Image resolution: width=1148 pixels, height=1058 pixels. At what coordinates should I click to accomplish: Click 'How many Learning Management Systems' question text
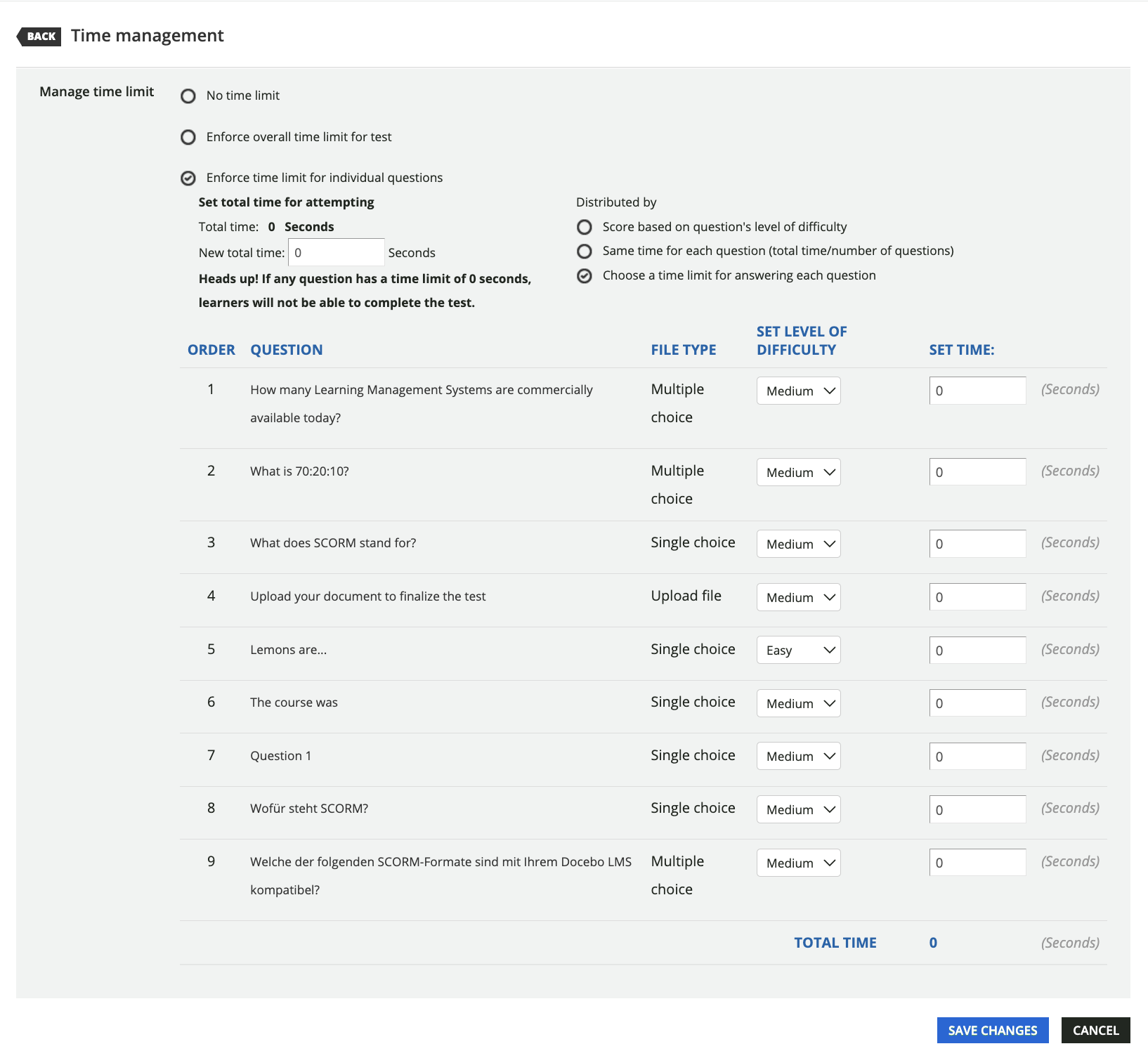pyautogui.click(x=422, y=404)
